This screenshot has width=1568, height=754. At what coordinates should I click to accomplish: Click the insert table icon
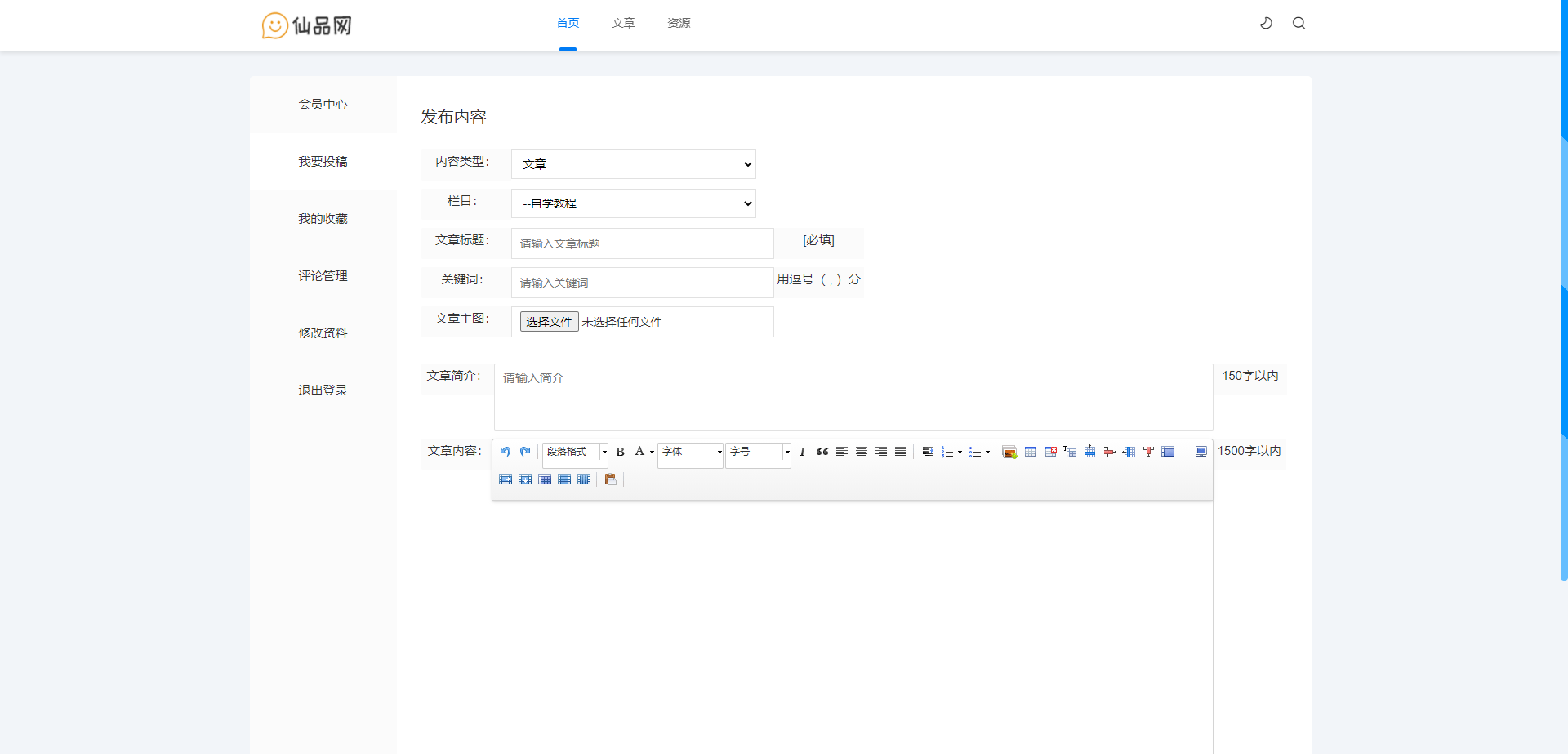[x=1030, y=452]
